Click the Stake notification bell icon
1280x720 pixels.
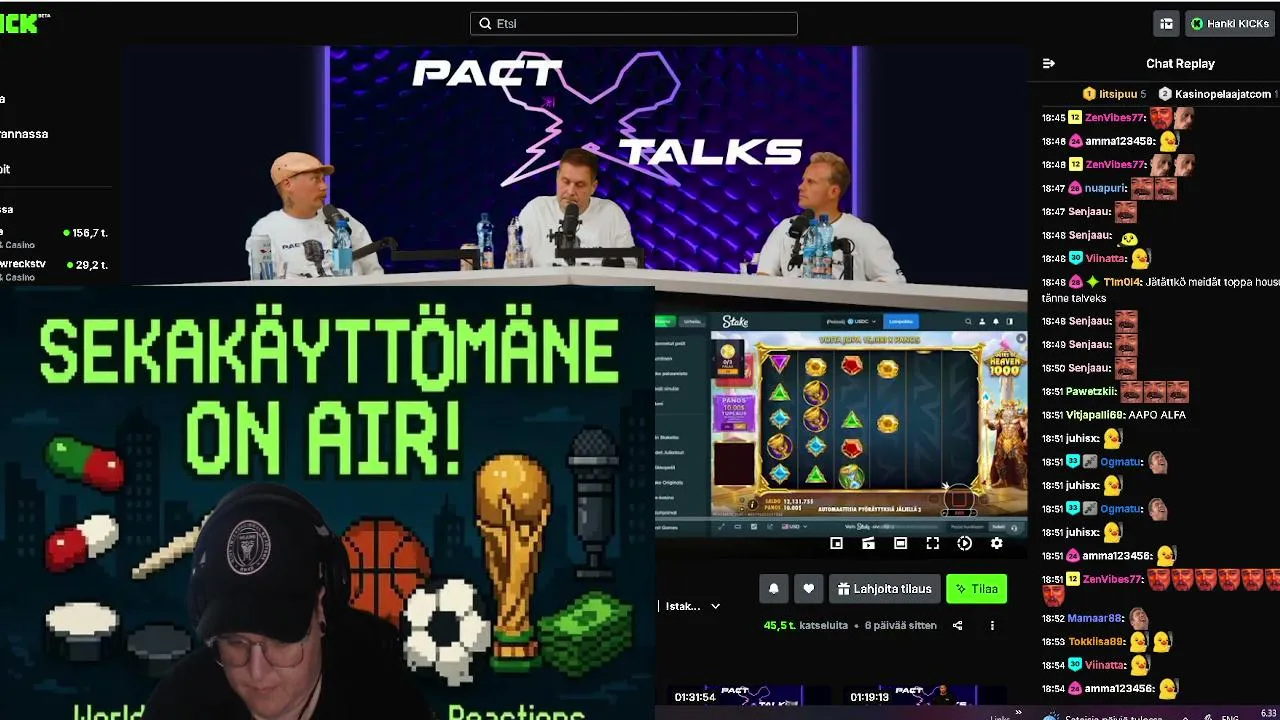click(996, 322)
